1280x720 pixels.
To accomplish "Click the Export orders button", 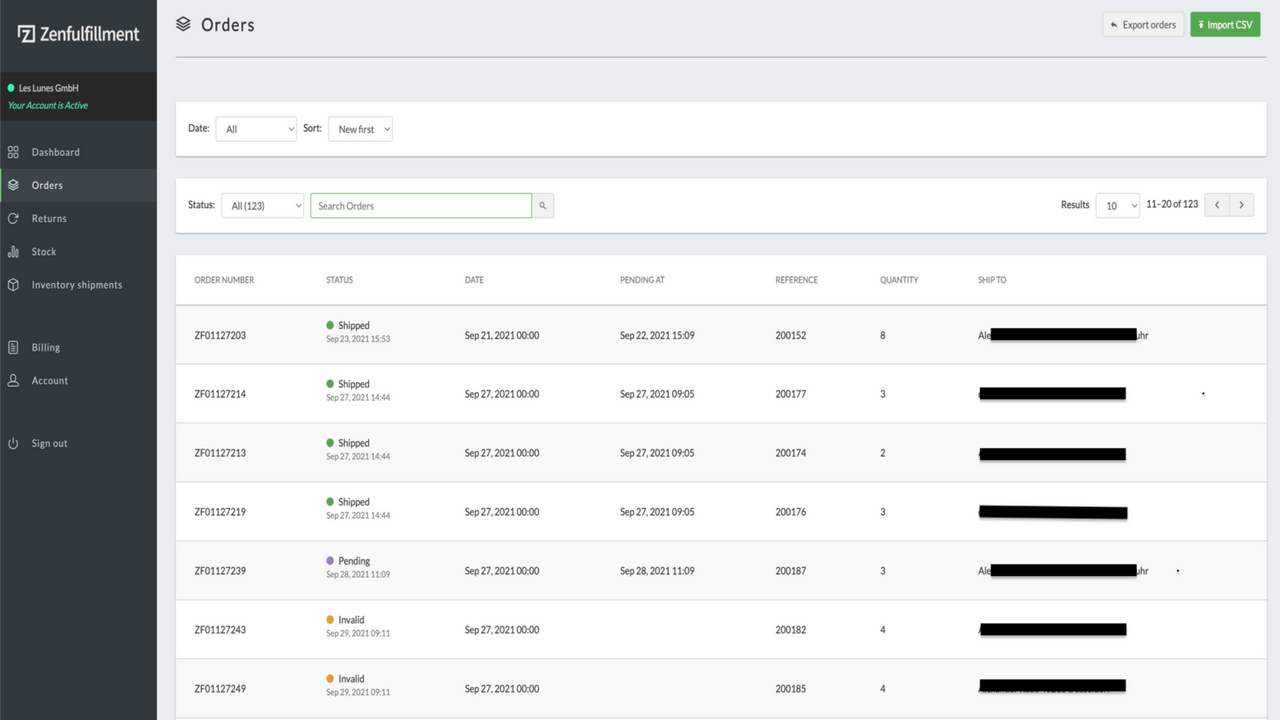I will 1143,25.
